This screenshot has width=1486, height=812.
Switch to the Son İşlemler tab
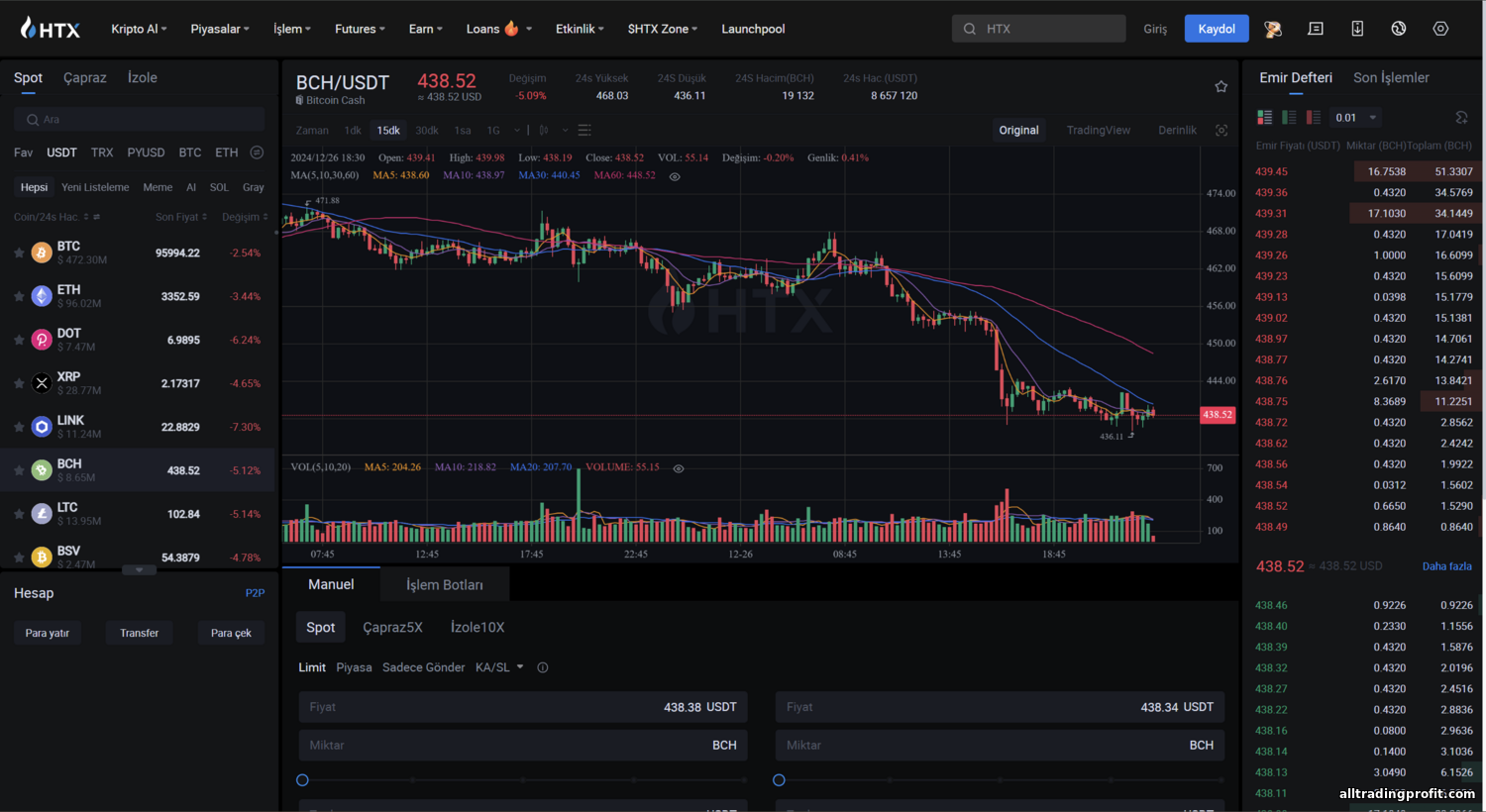click(x=1391, y=77)
